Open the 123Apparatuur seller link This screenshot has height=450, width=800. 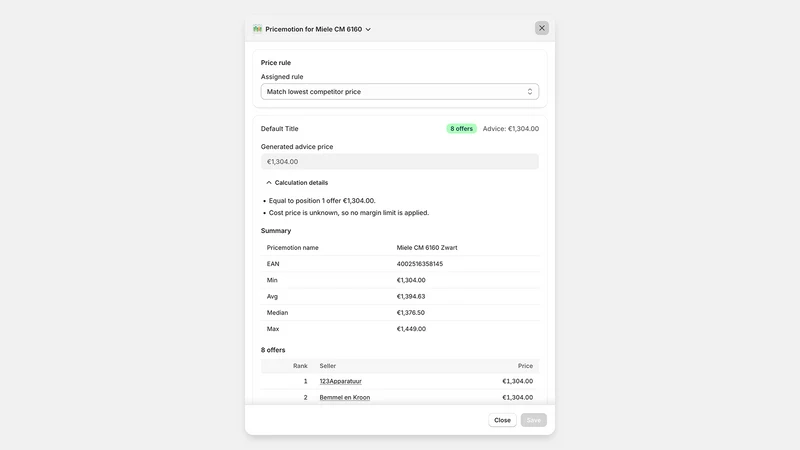[340, 381]
